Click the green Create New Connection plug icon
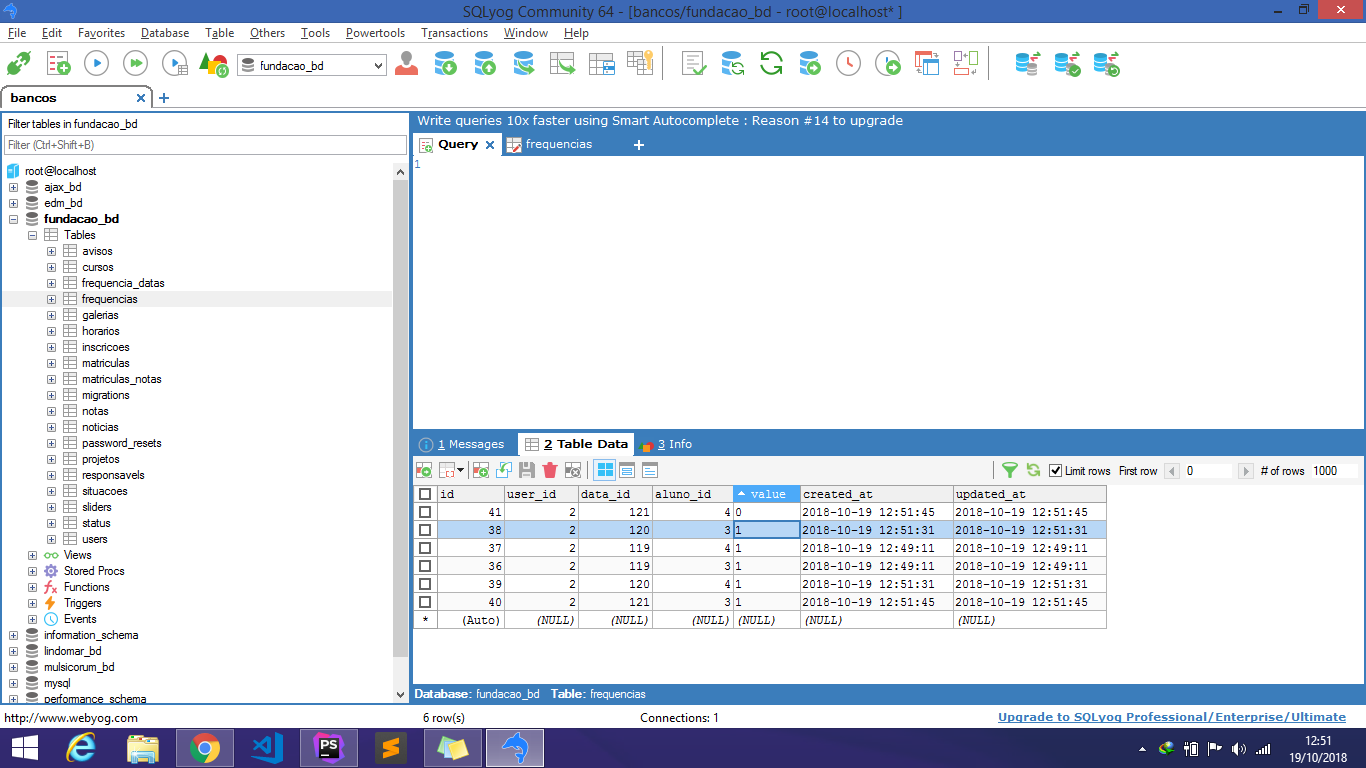Screen dimensions: 1366x768 tap(18, 64)
